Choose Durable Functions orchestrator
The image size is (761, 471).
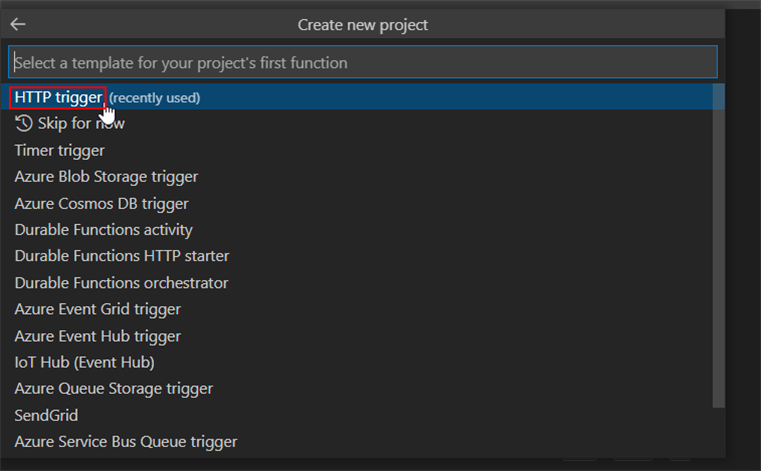point(121,283)
